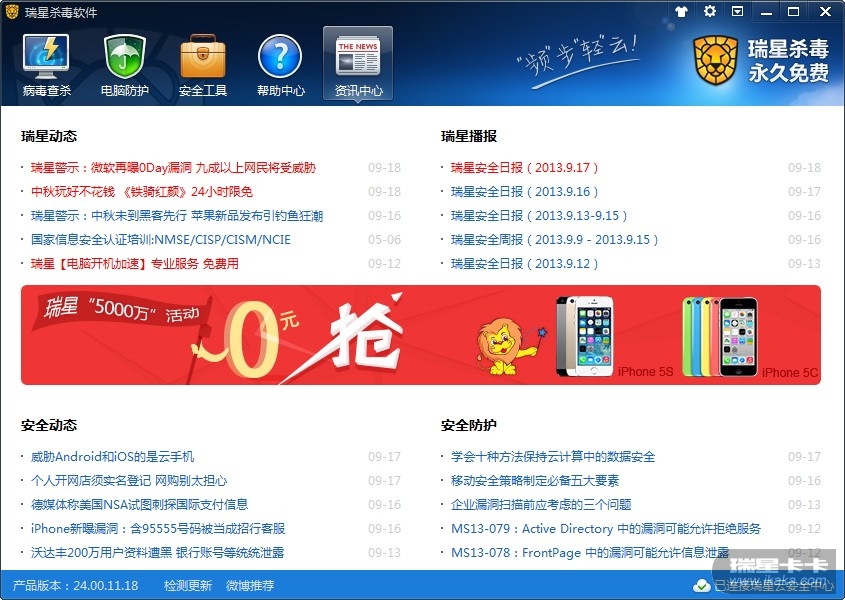845x600 pixels.
Task: Click the iPhone 5S image in banner
Action: pos(585,335)
